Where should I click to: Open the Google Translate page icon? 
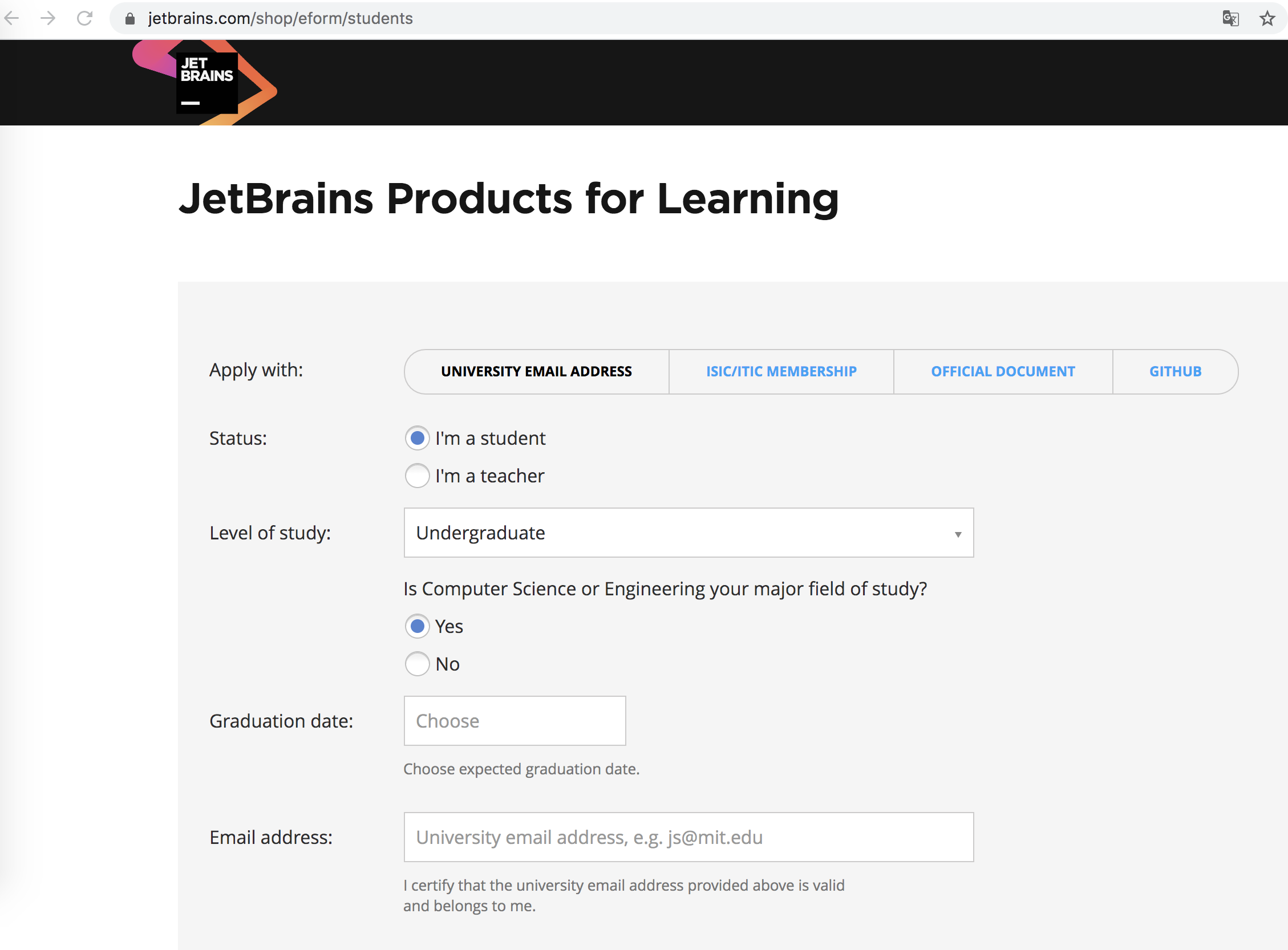(x=1230, y=19)
